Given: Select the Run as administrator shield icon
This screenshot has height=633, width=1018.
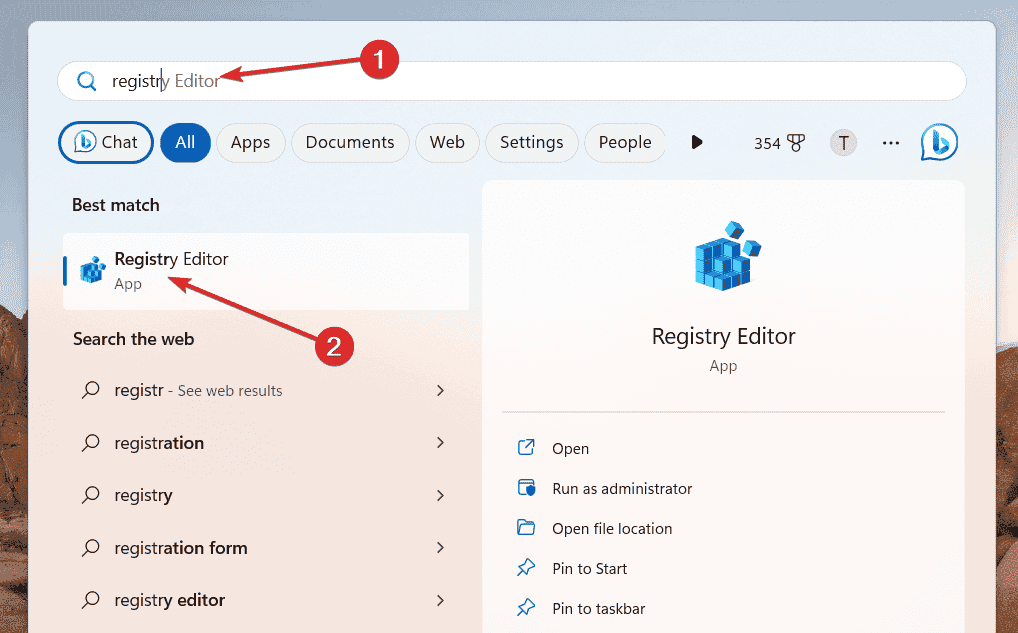Looking at the screenshot, I should click(527, 488).
